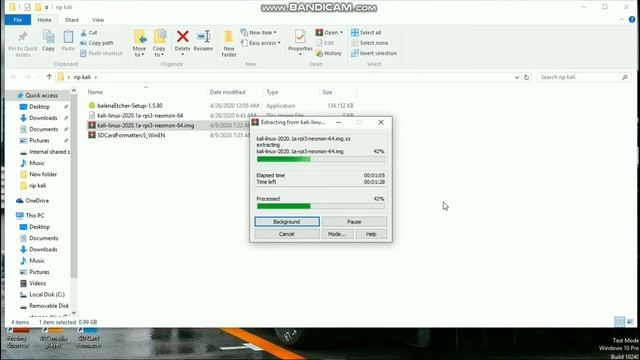Click History in ribbon
Image resolution: width=640 pixels, height=360 pixels.
329,53
